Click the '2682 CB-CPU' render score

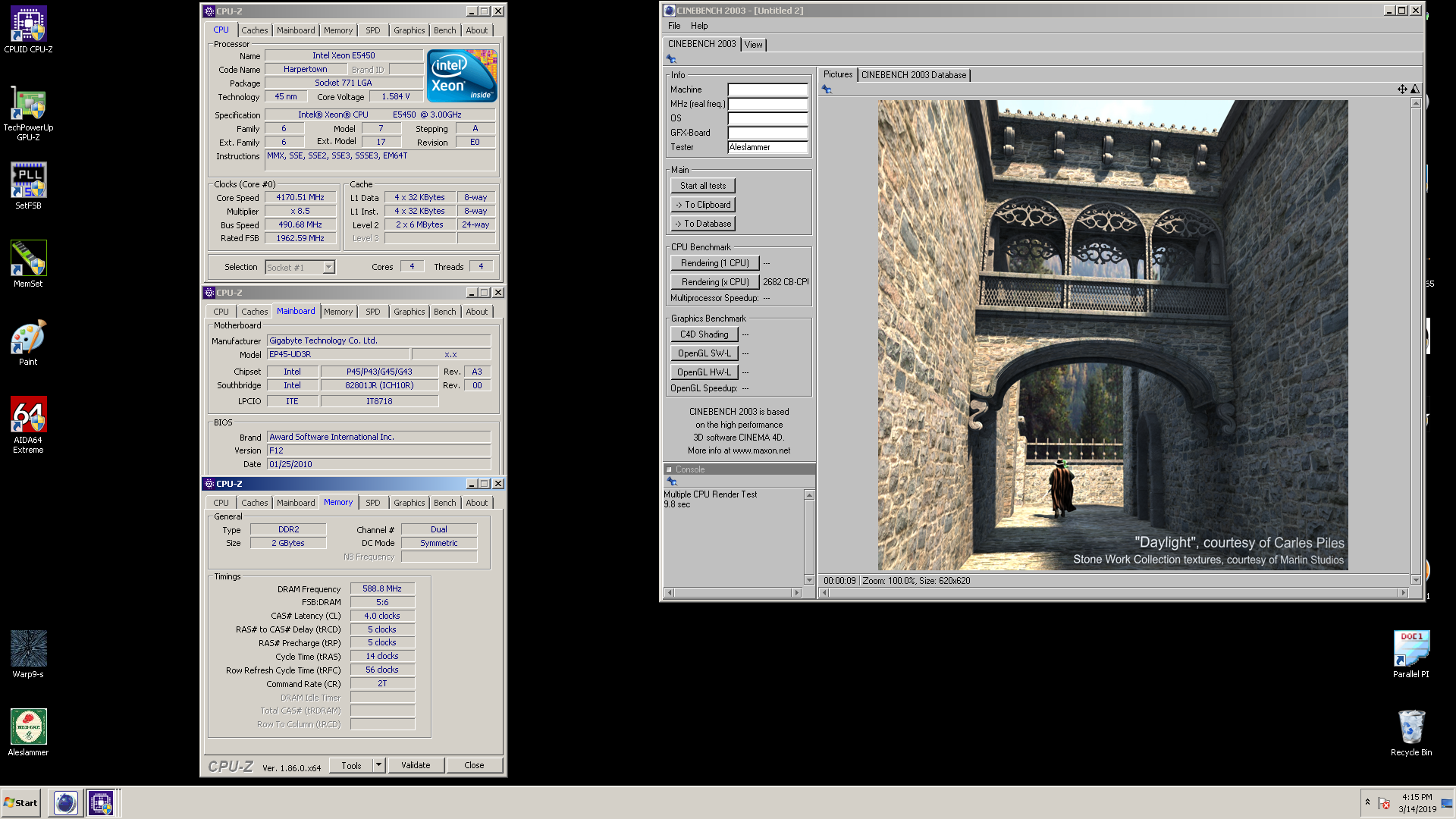786,282
